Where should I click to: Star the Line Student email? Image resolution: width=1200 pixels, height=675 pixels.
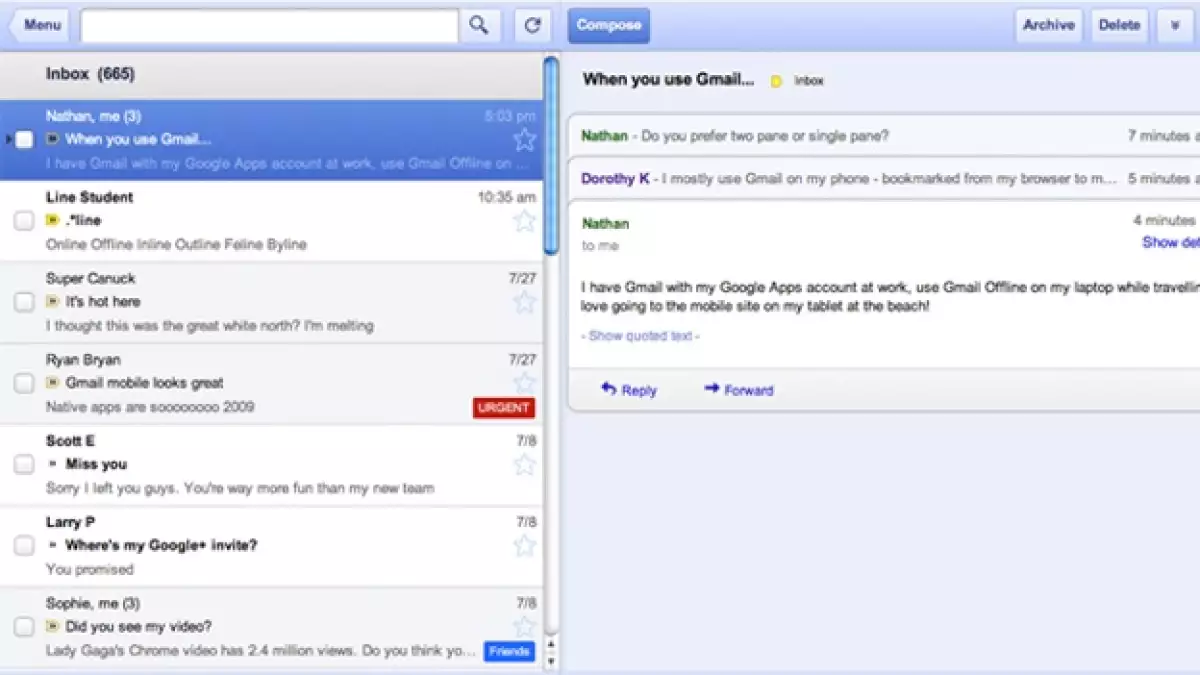524,221
